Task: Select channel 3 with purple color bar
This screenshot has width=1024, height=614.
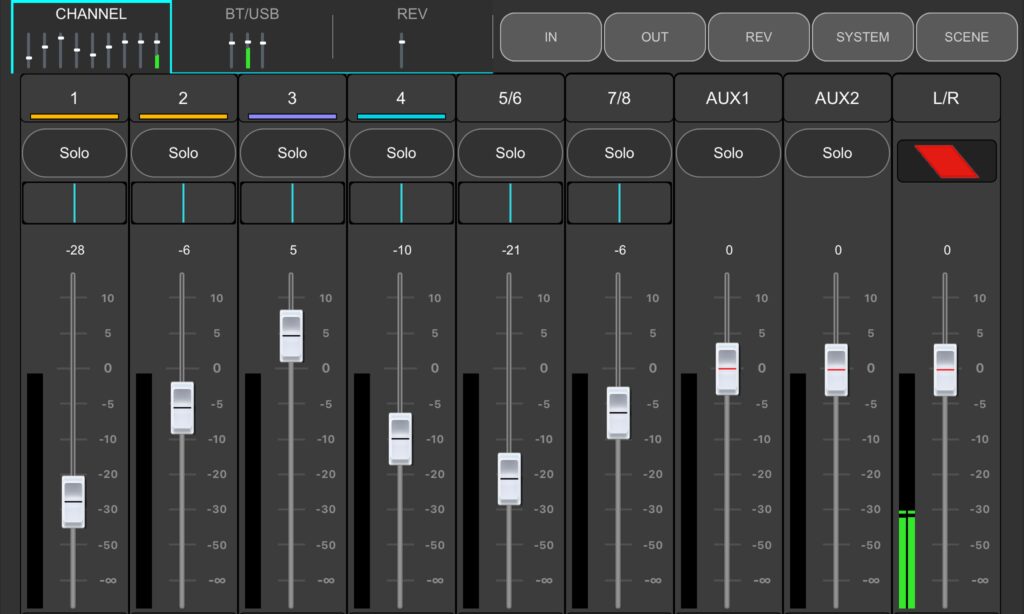Action: (292, 98)
